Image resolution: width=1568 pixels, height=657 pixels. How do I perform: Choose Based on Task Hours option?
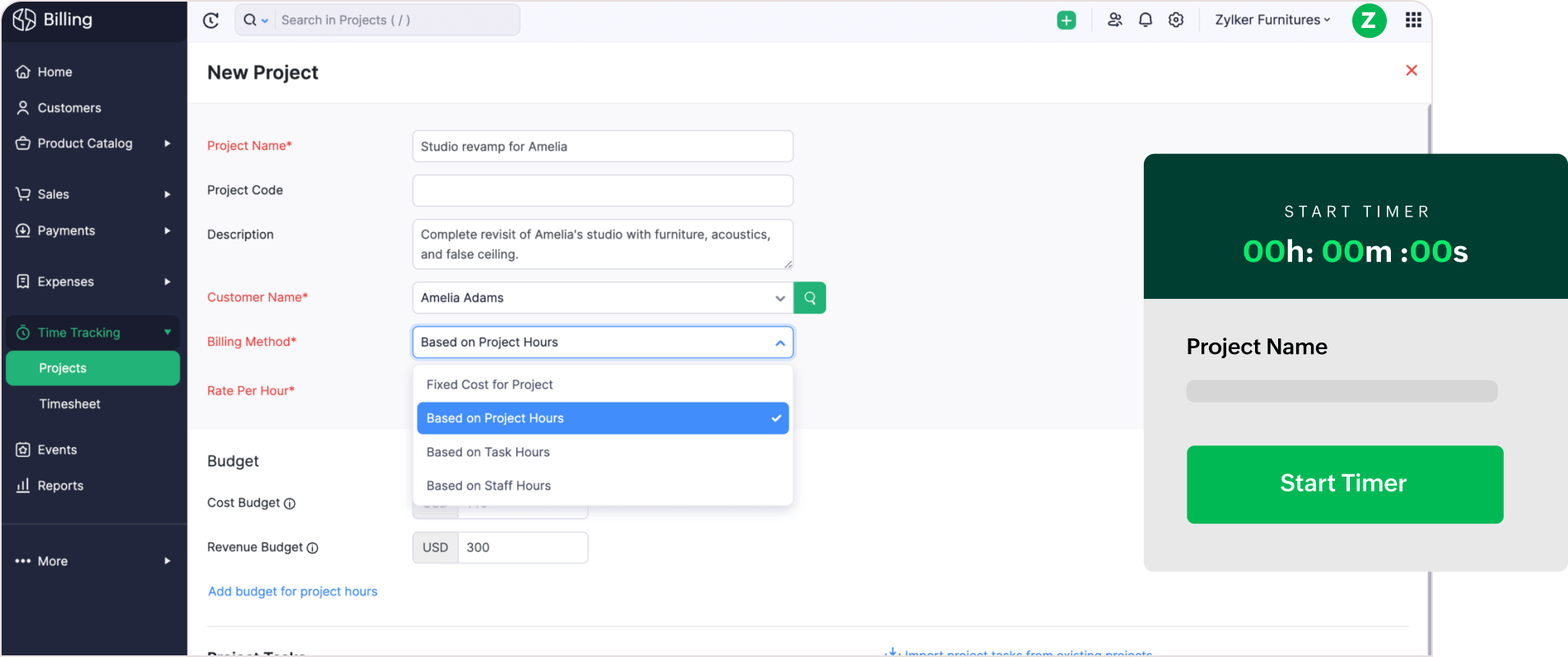click(488, 452)
